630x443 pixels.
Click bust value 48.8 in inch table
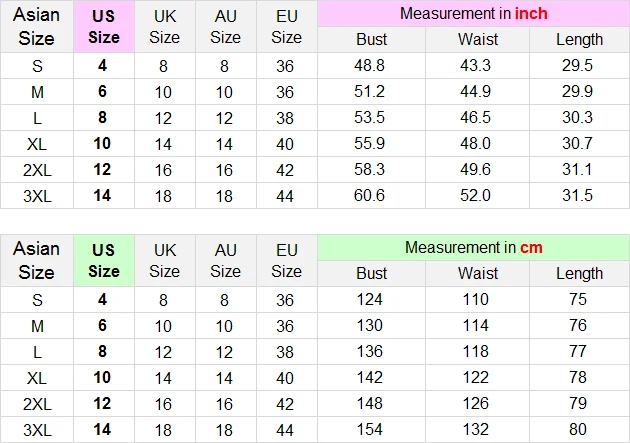(x=371, y=65)
